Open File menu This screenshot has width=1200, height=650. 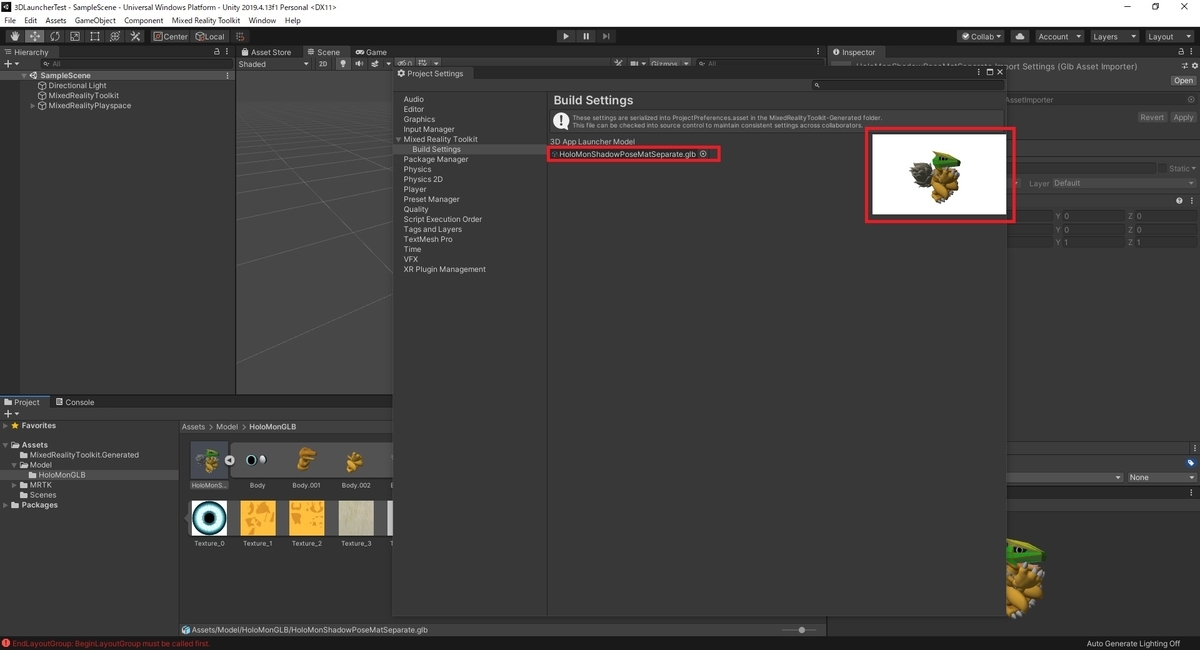click(x=11, y=20)
